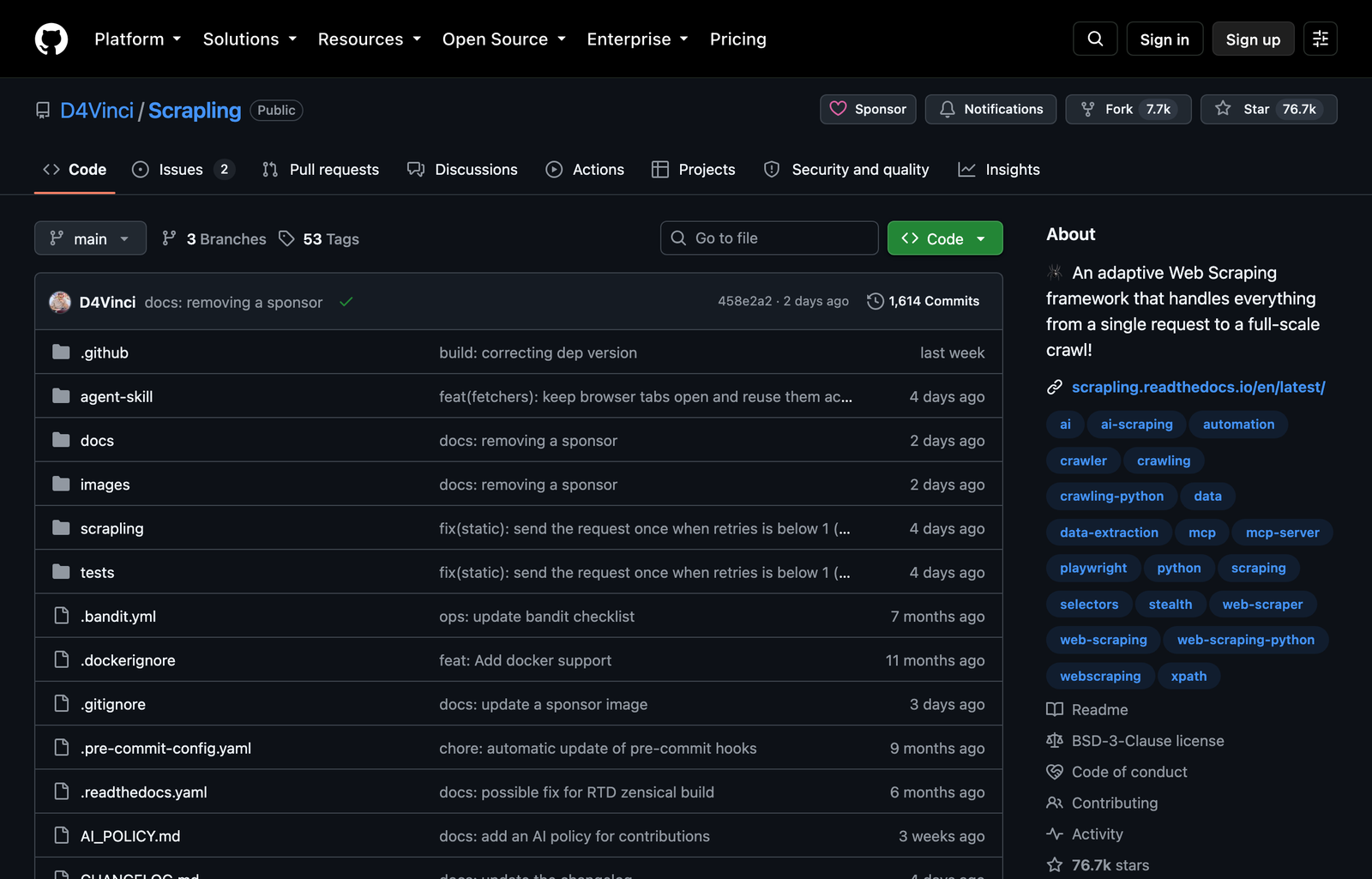Open the .bandit.yml file

click(x=118, y=616)
